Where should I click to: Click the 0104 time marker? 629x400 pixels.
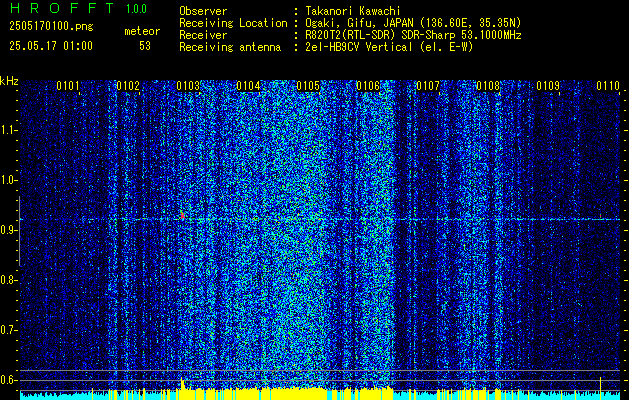pos(248,85)
